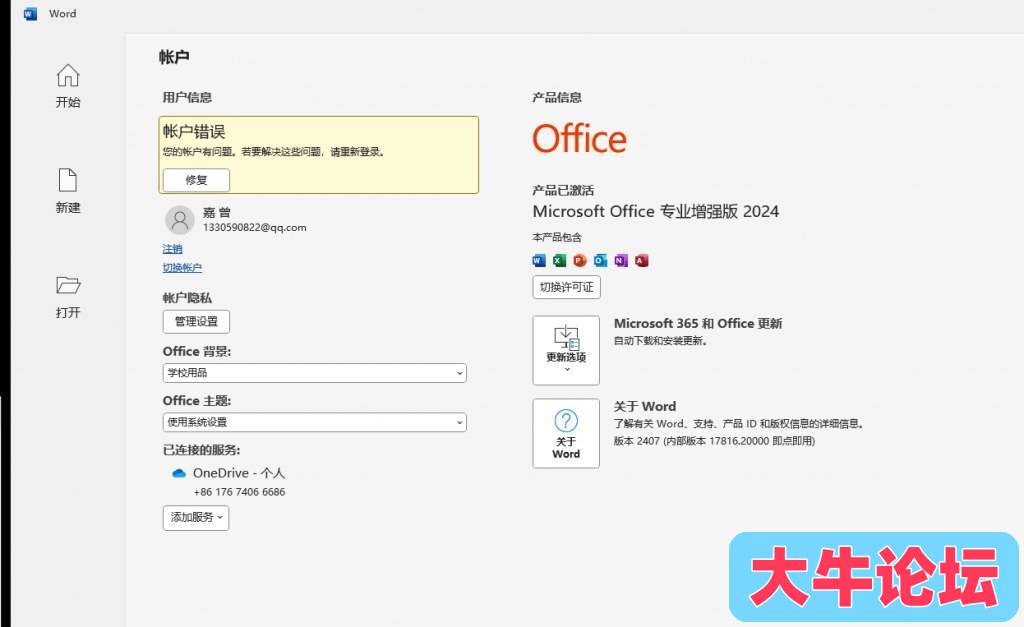Click the Access product icon
1024x627 pixels.
[x=641, y=261]
